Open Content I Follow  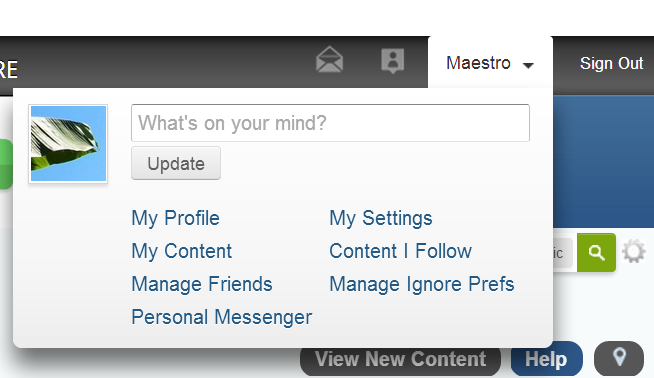(x=400, y=251)
